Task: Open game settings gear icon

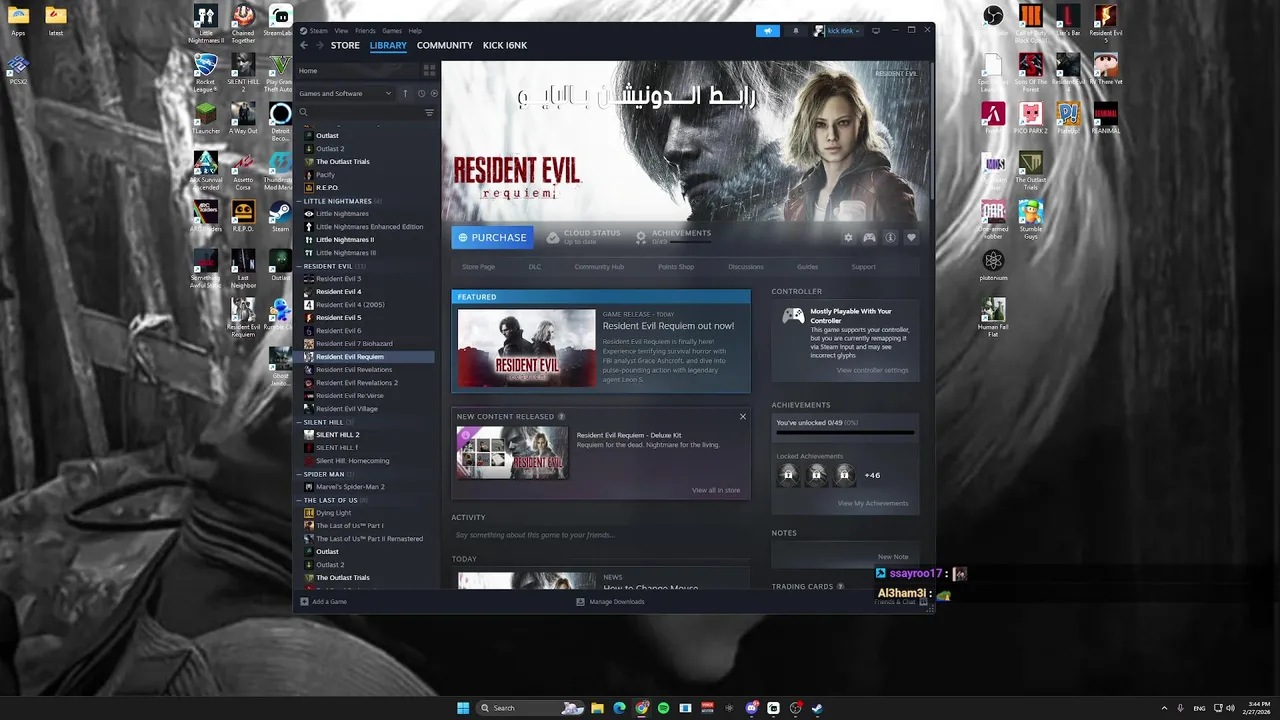Action: tap(848, 237)
